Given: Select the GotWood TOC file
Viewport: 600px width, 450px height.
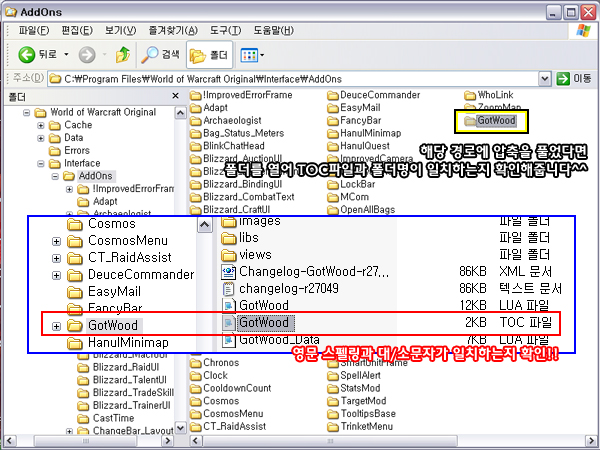Looking at the screenshot, I should 264,323.
